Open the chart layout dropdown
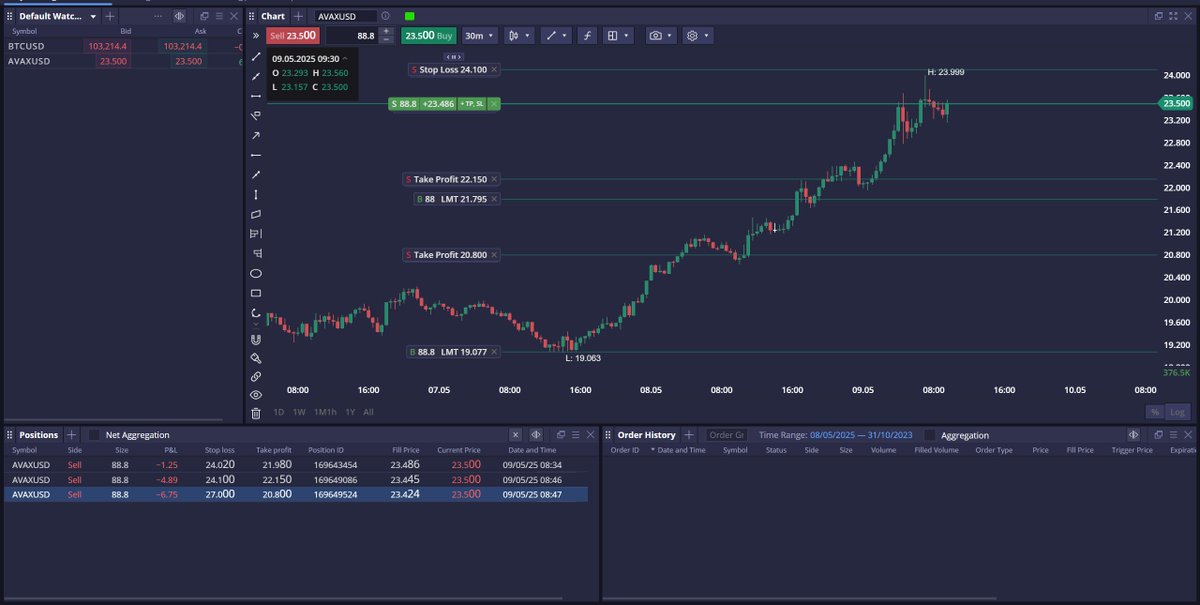 (x=619, y=35)
